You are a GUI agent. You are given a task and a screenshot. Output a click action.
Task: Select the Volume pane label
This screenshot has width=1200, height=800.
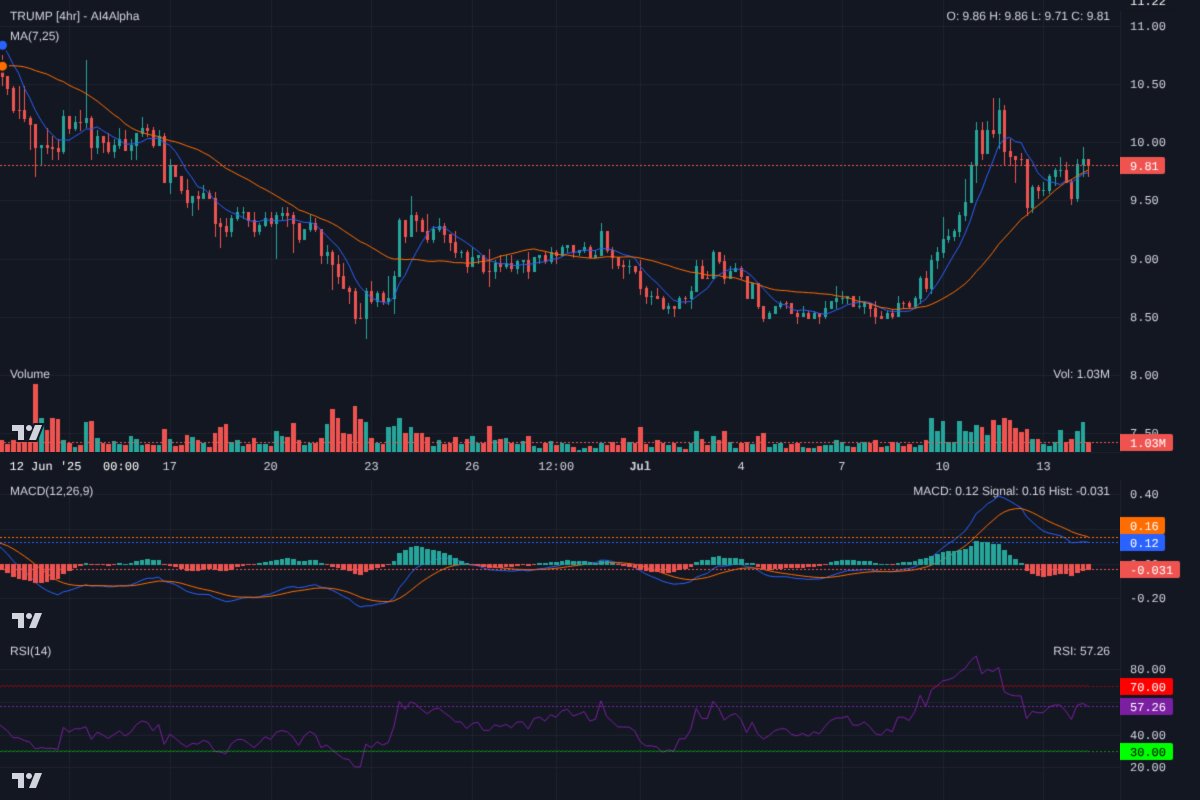(x=30, y=374)
